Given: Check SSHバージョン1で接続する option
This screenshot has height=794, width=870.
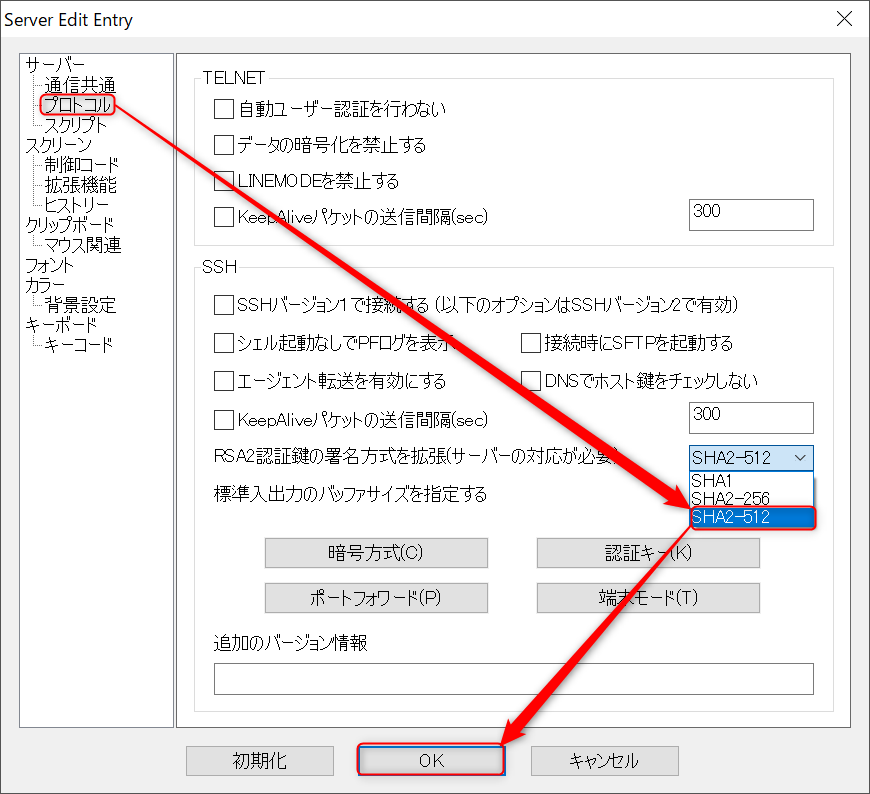Looking at the screenshot, I should pos(224,308).
